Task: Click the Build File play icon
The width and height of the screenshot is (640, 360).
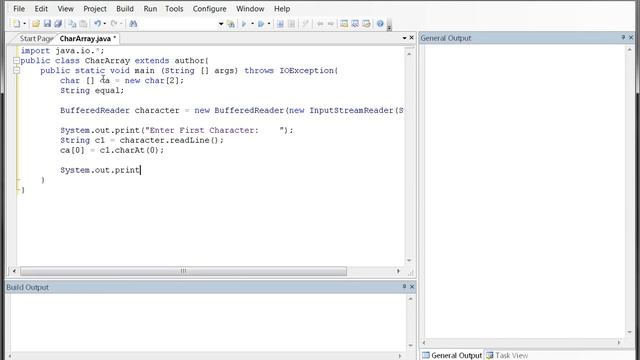Action: [x=244, y=24]
